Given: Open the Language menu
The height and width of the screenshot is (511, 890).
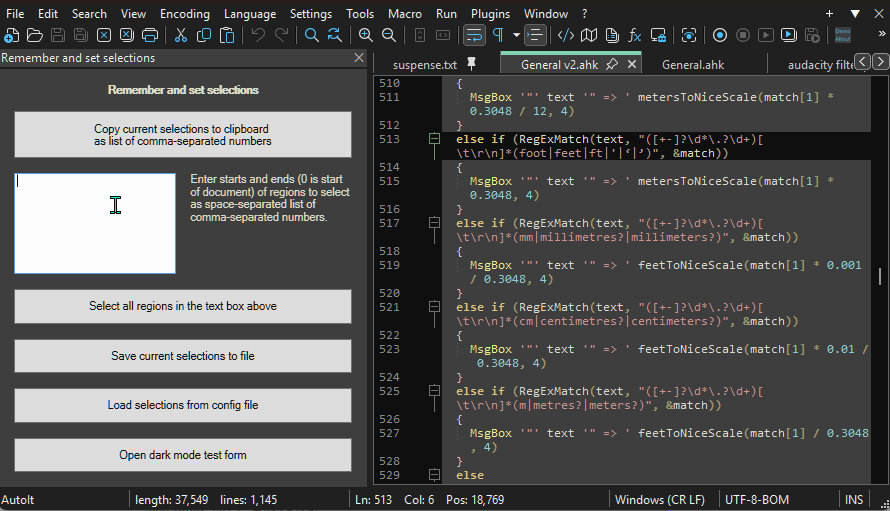Looking at the screenshot, I should coord(250,14).
